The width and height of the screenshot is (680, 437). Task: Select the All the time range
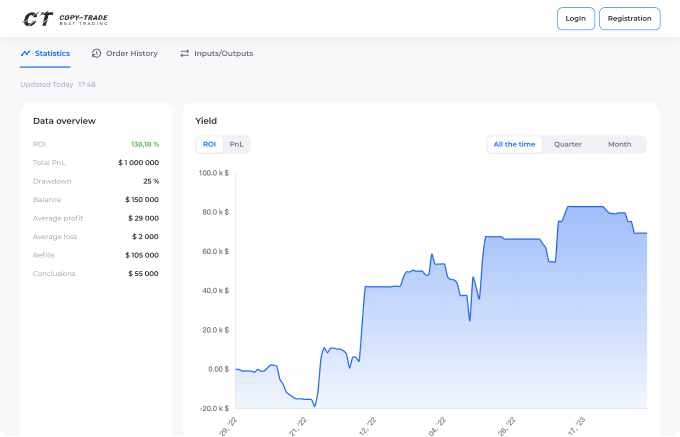point(514,144)
